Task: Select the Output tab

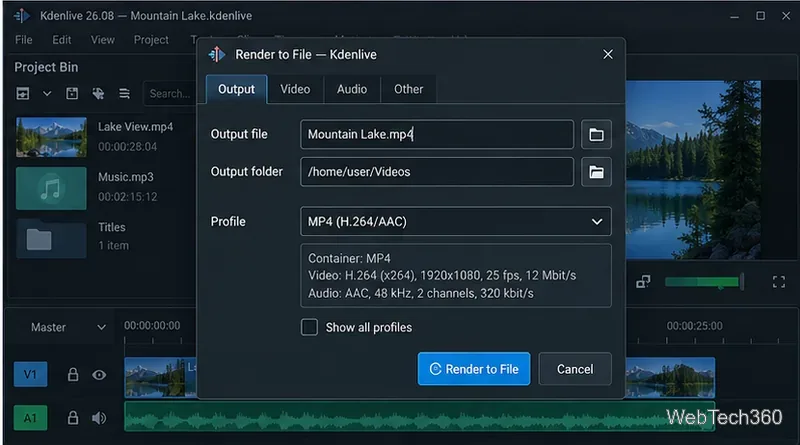Action: pyautogui.click(x=236, y=89)
